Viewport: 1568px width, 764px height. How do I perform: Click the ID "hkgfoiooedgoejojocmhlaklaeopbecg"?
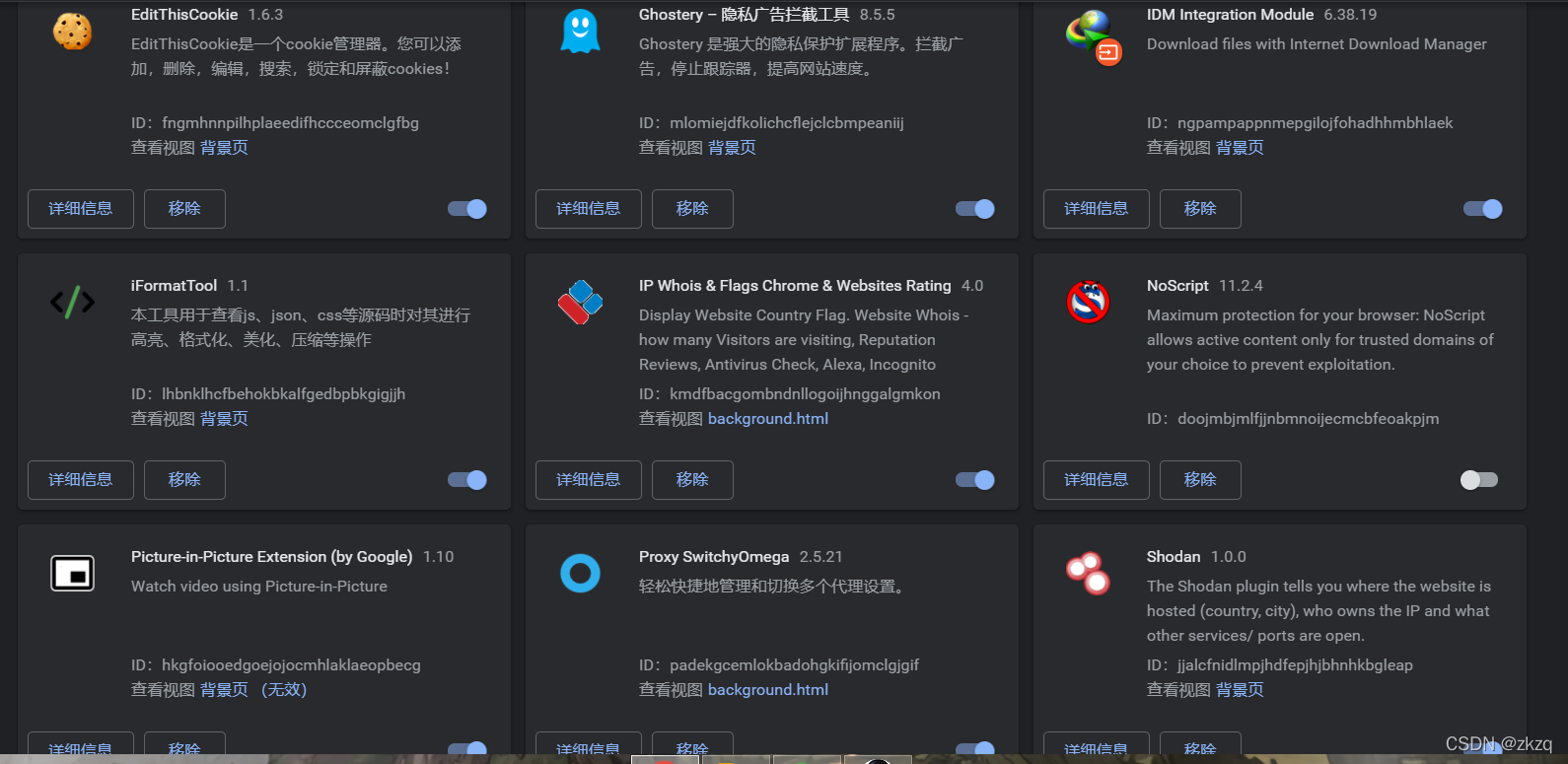point(291,665)
